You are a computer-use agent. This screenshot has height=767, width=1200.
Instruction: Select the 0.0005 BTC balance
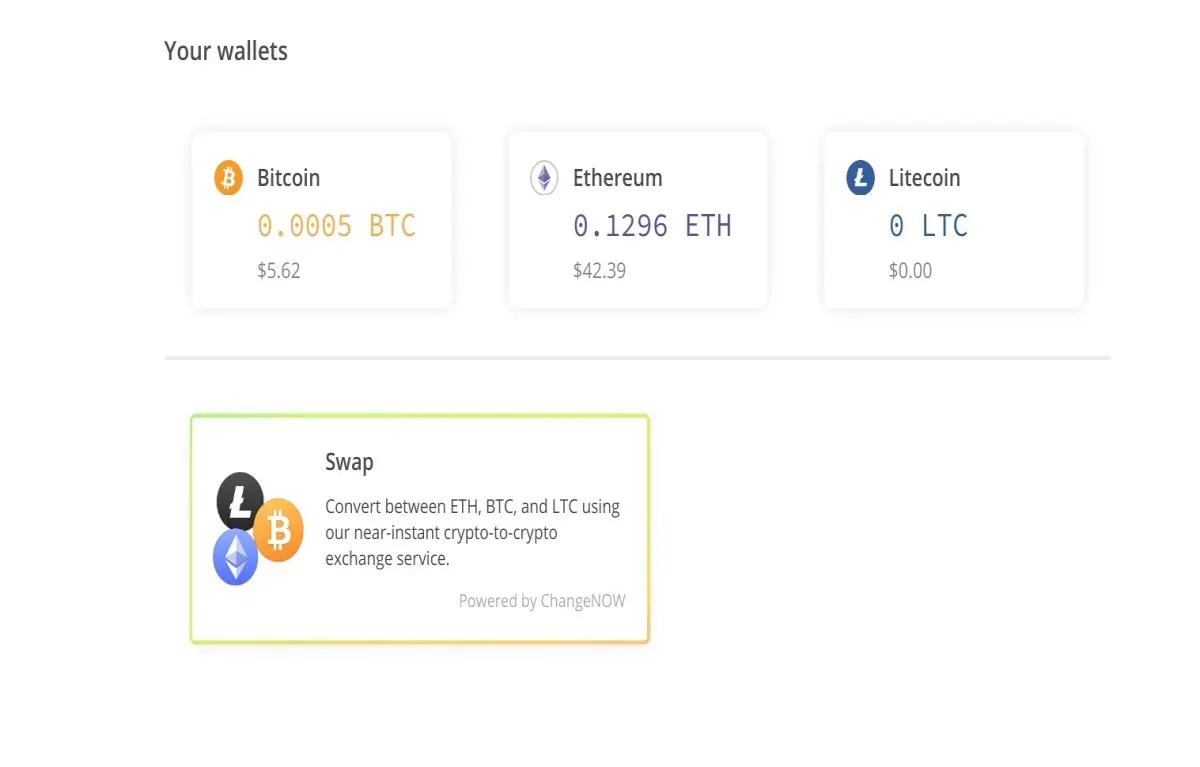(336, 226)
